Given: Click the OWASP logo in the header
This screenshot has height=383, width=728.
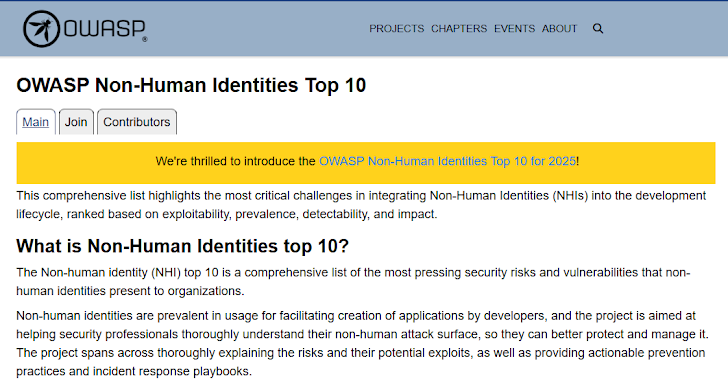Looking at the screenshot, I should pyautogui.click(x=85, y=29).
